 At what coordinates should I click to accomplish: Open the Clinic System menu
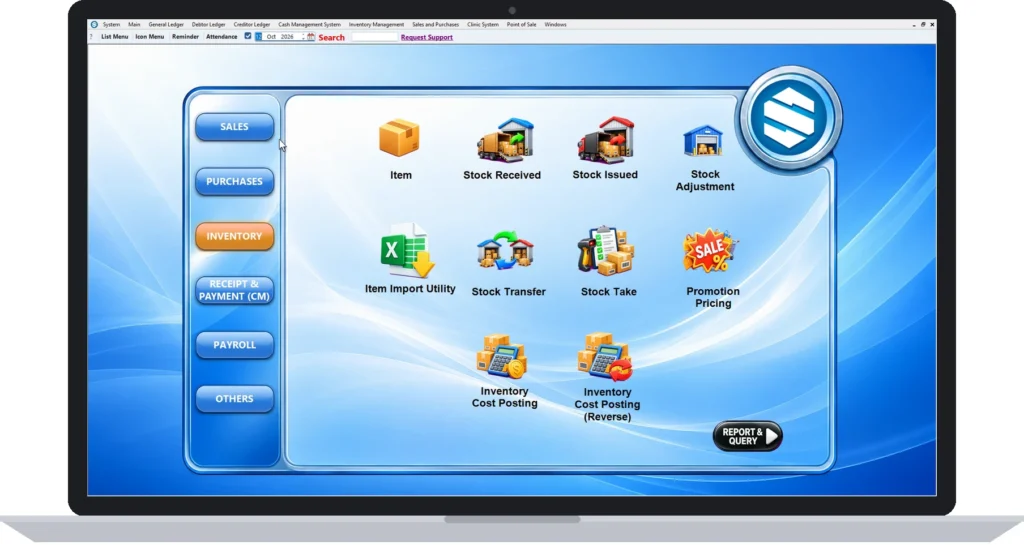(483, 25)
